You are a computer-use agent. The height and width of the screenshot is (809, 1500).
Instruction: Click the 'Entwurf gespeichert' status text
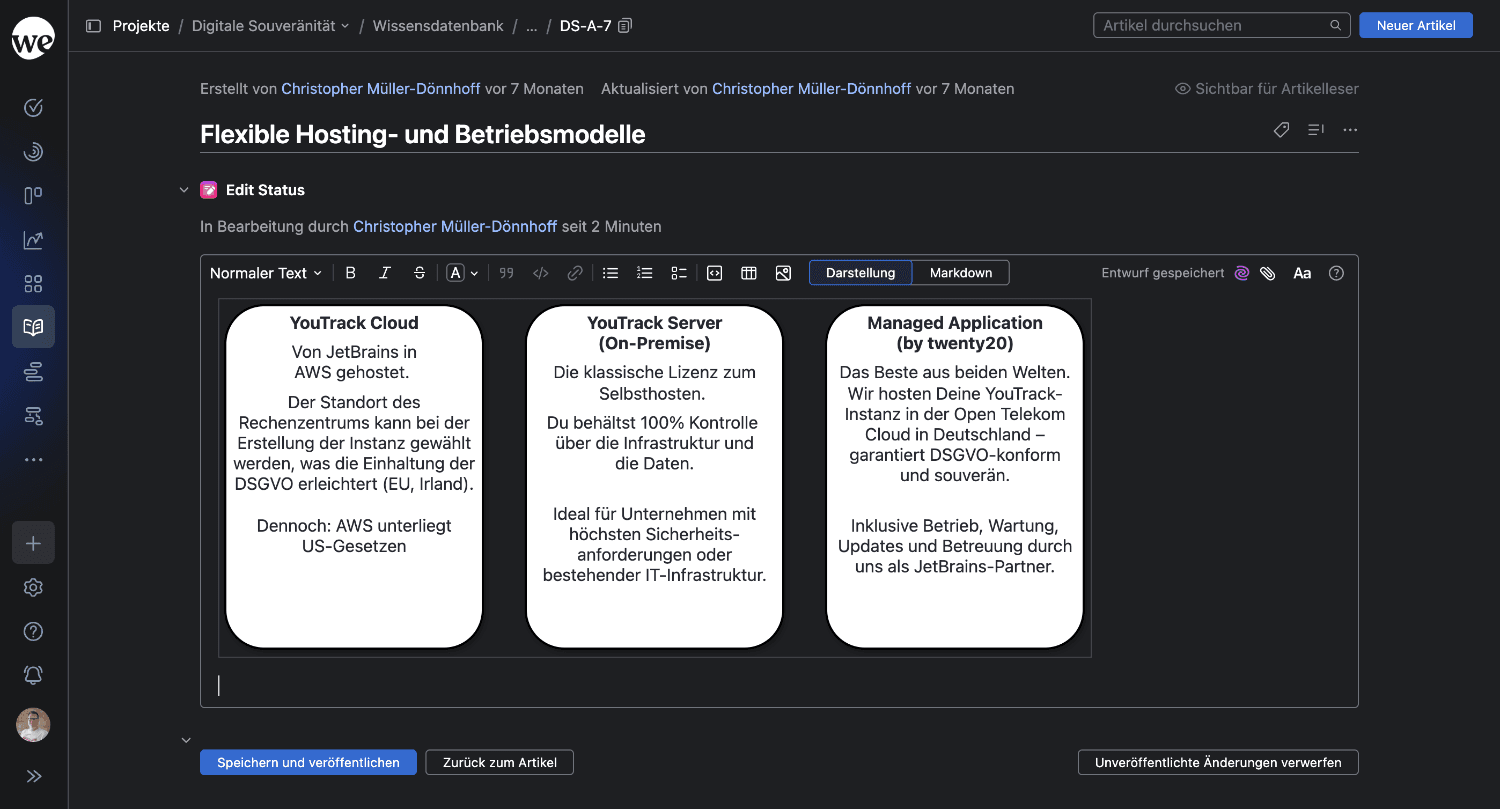click(1163, 273)
